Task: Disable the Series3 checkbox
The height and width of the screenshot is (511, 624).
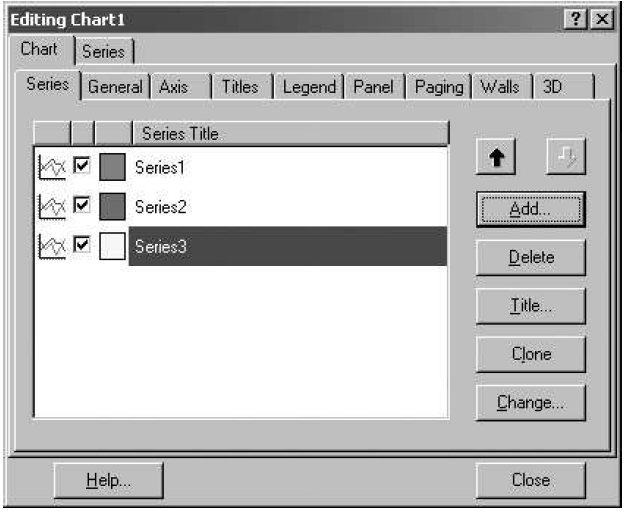Action: point(82,245)
